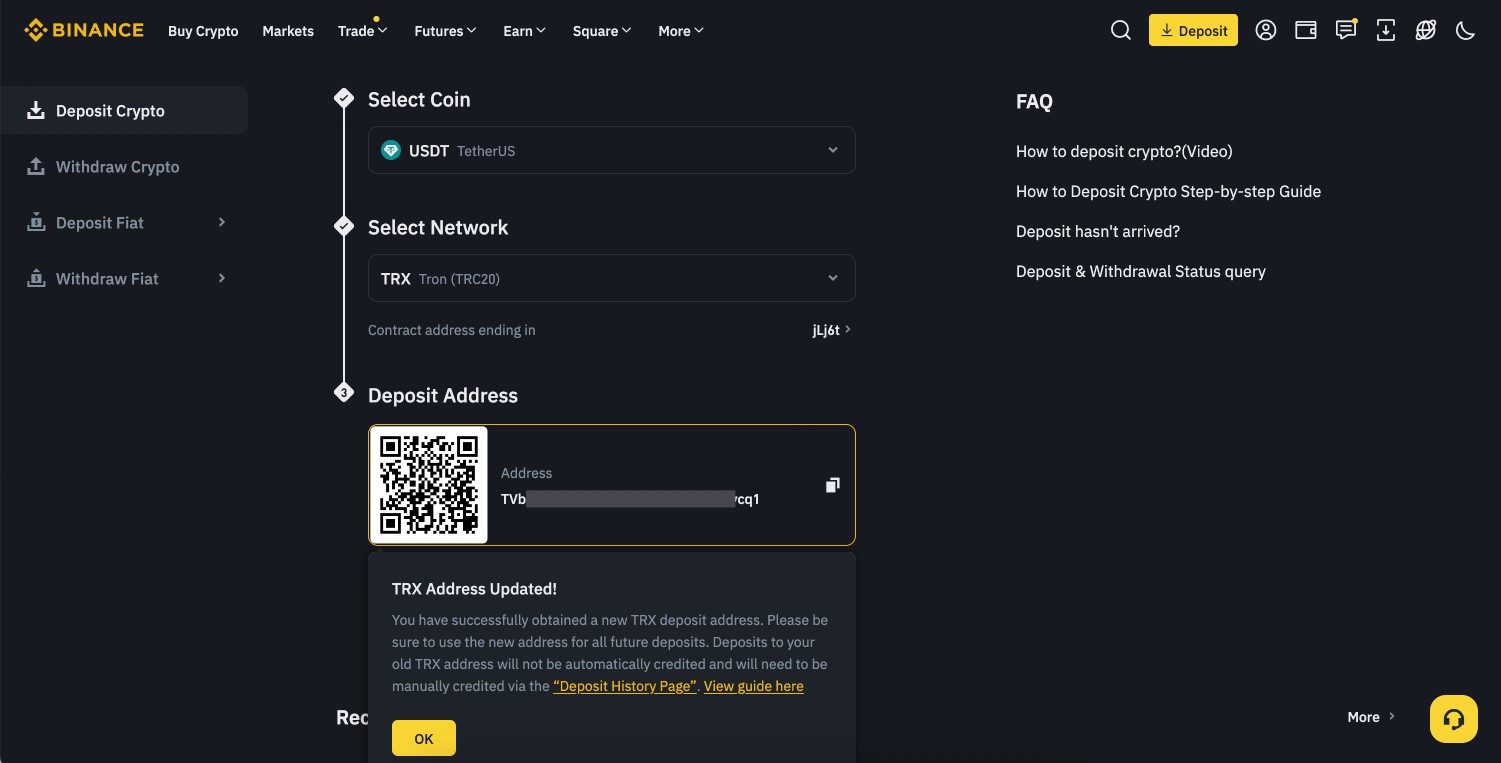Select Withdraw Fiat in sidebar
Image resolution: width=1501 pixels, height=763 pixels.
click(124, 278)
